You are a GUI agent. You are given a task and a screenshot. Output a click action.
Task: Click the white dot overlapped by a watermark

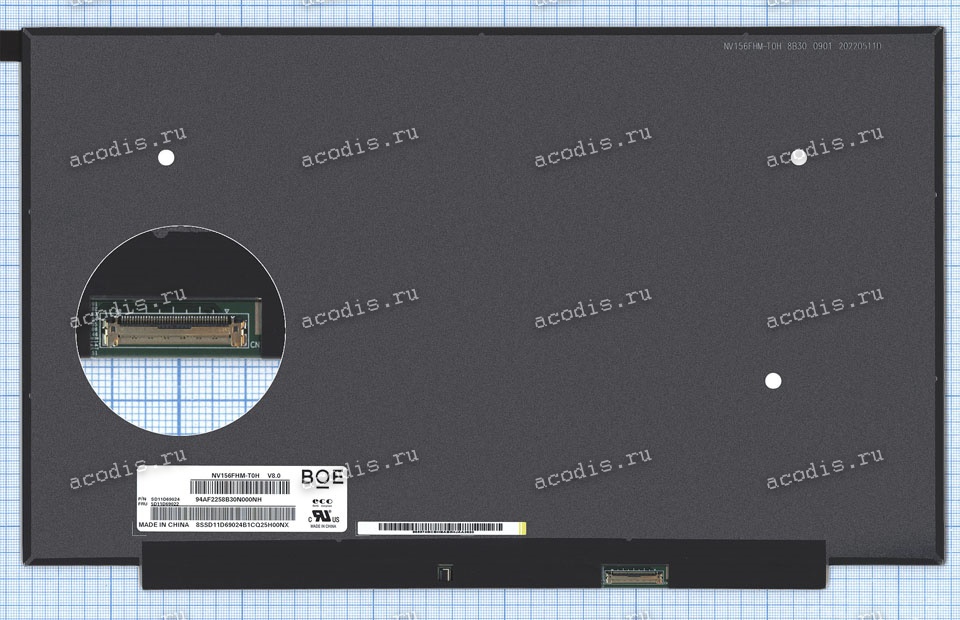tap(799, 157)
